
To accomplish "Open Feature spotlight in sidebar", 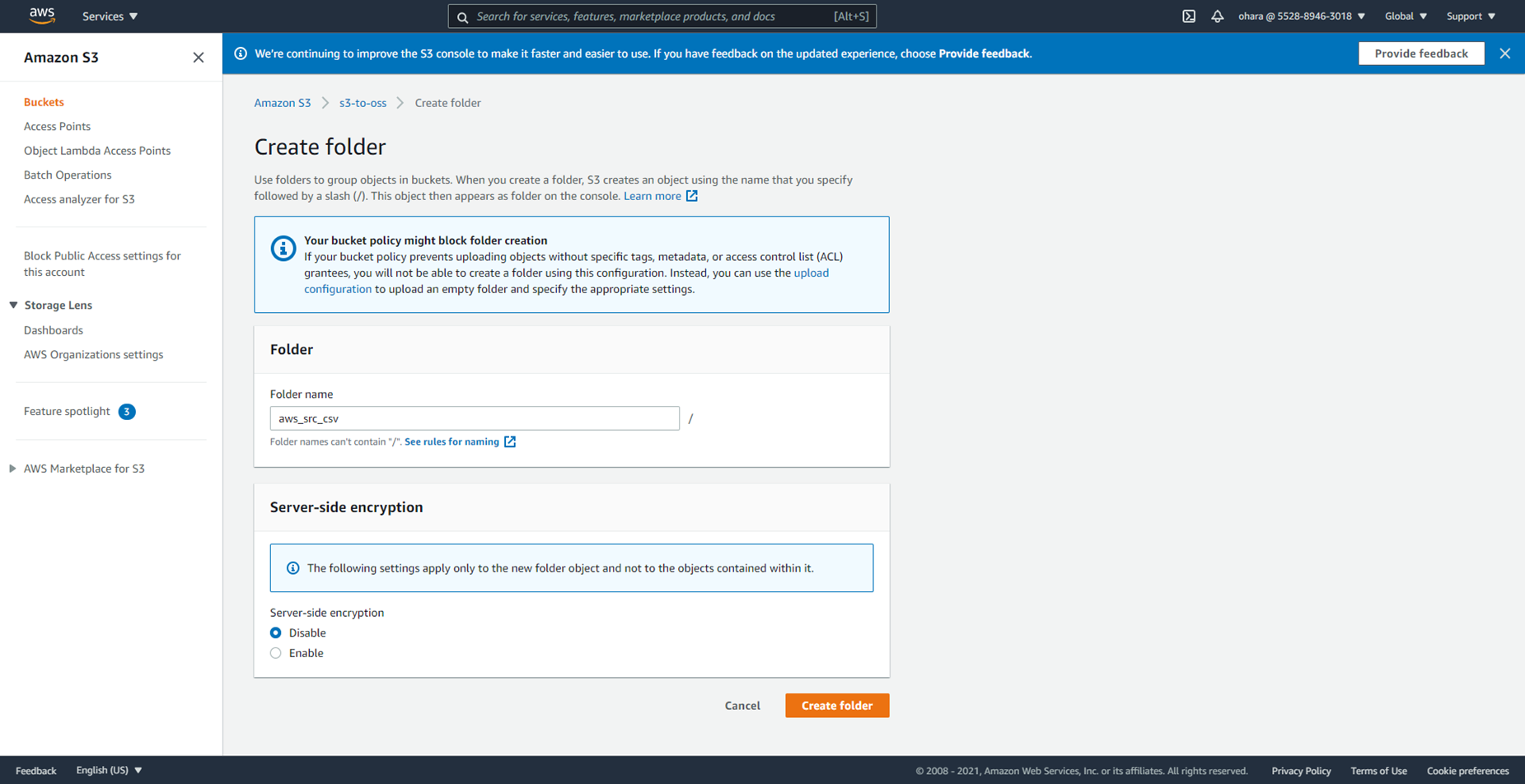I will pos(67,412).
